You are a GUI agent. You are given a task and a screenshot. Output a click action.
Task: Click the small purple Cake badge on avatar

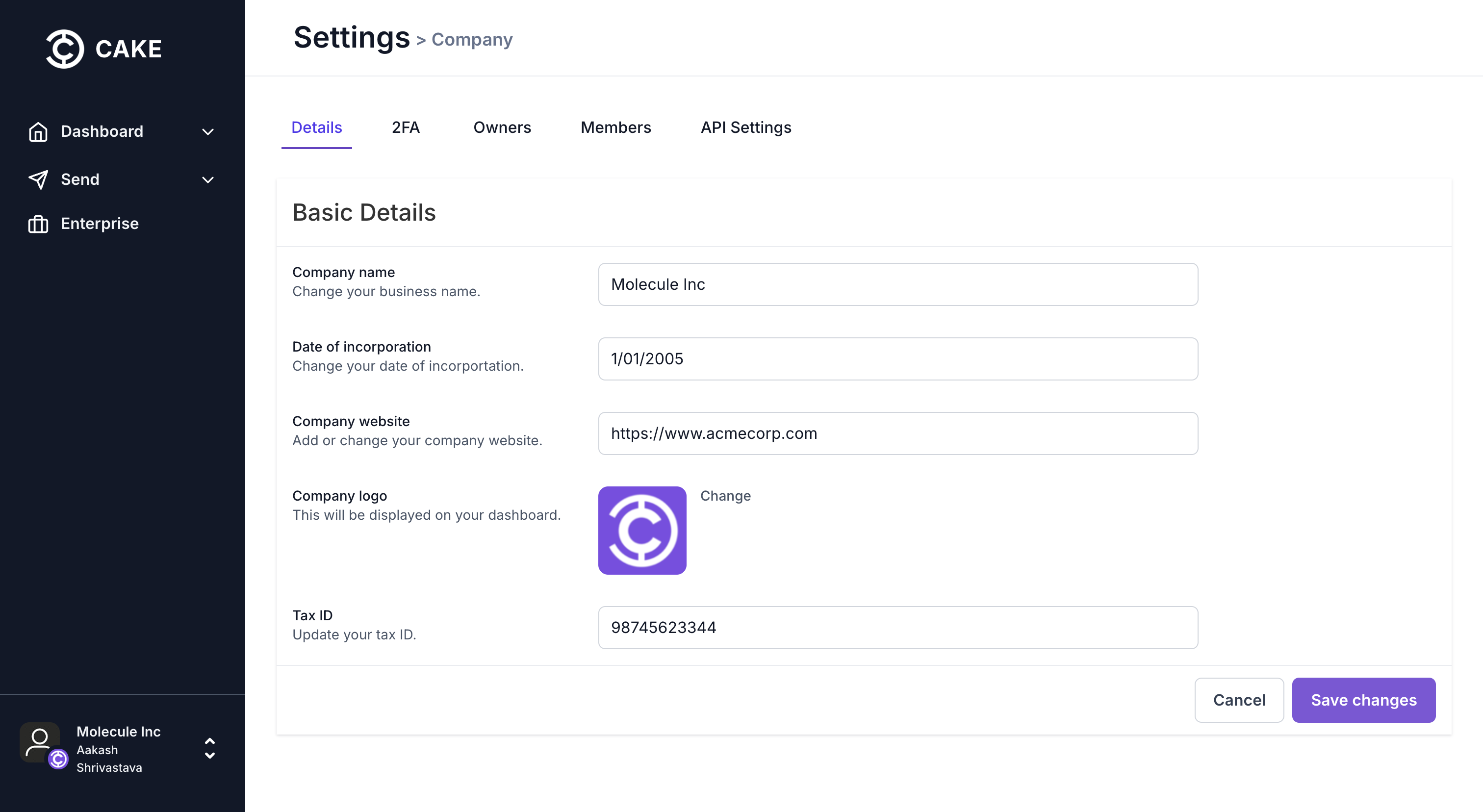pos(58,759)
